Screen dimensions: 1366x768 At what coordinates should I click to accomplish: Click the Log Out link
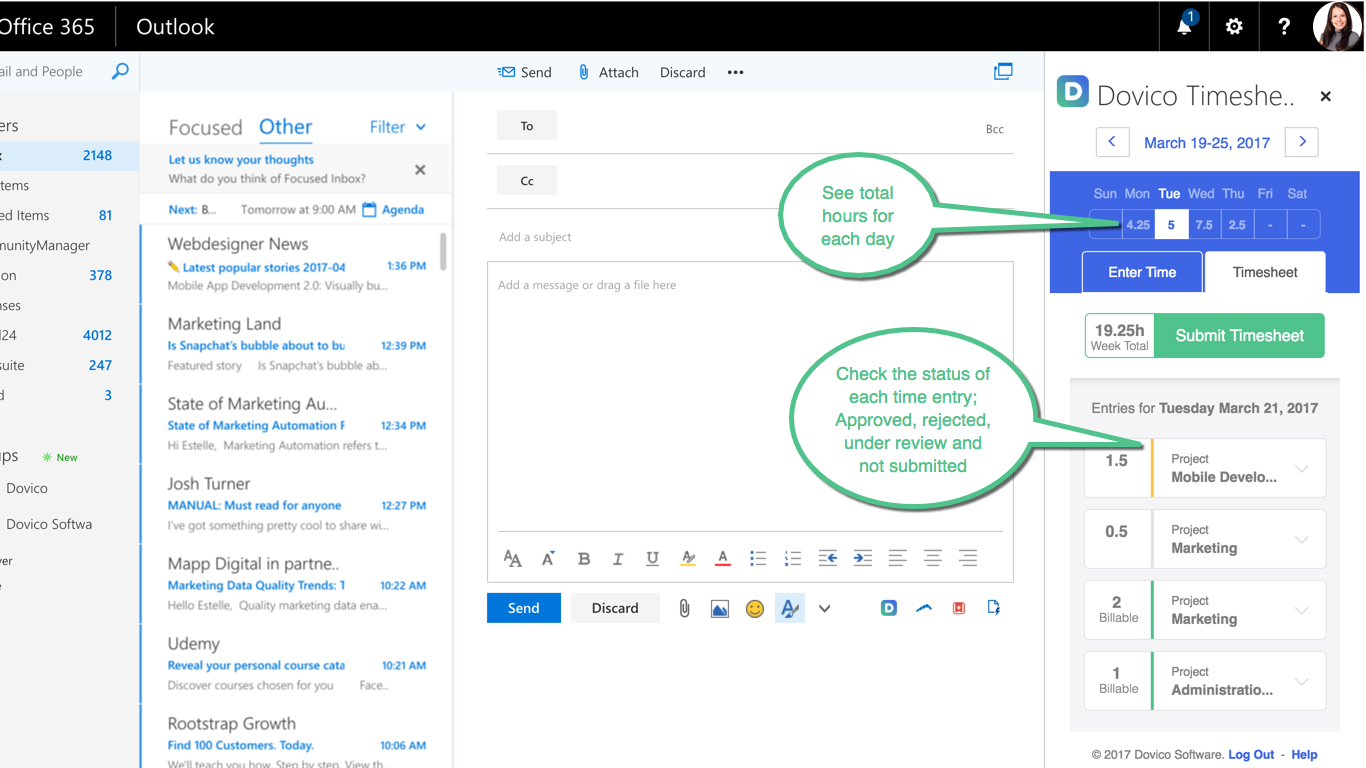tap(1251, 755)
